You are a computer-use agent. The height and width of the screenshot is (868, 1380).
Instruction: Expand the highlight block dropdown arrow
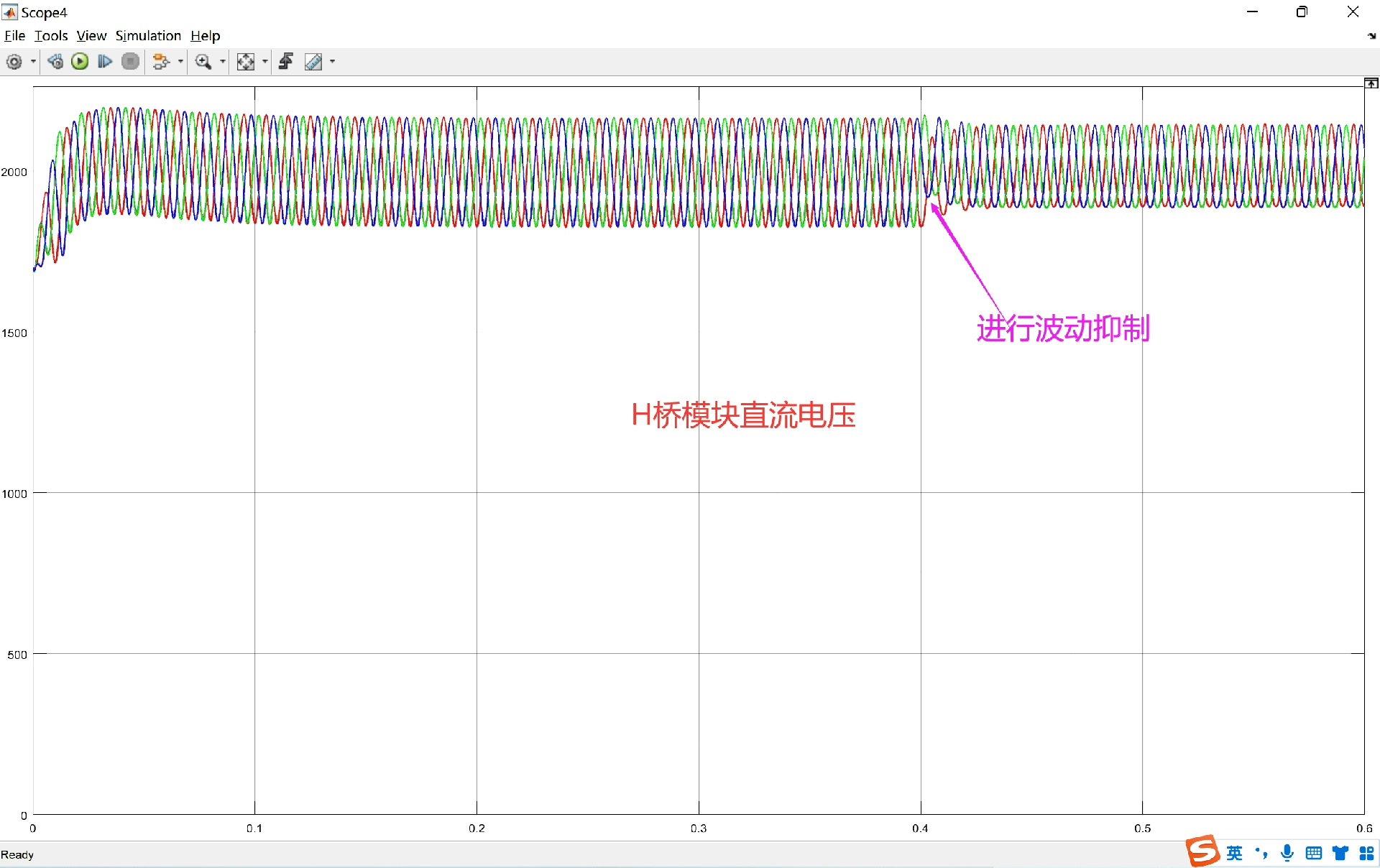tap(180, 62)
